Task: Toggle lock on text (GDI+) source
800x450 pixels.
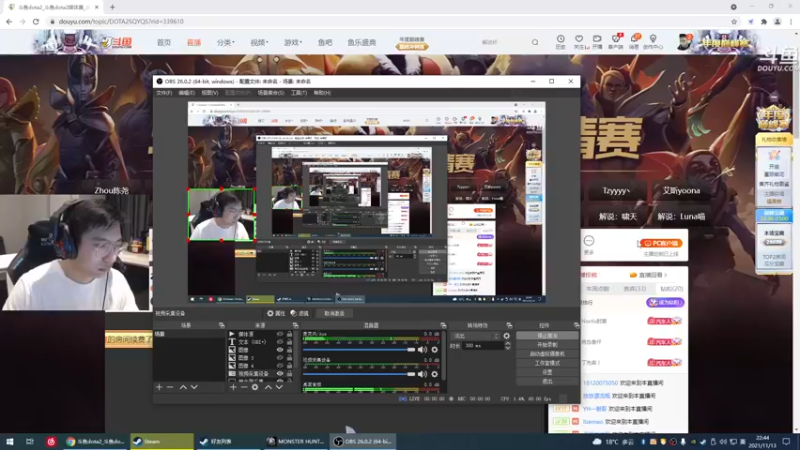Action: tap(289, 342)
